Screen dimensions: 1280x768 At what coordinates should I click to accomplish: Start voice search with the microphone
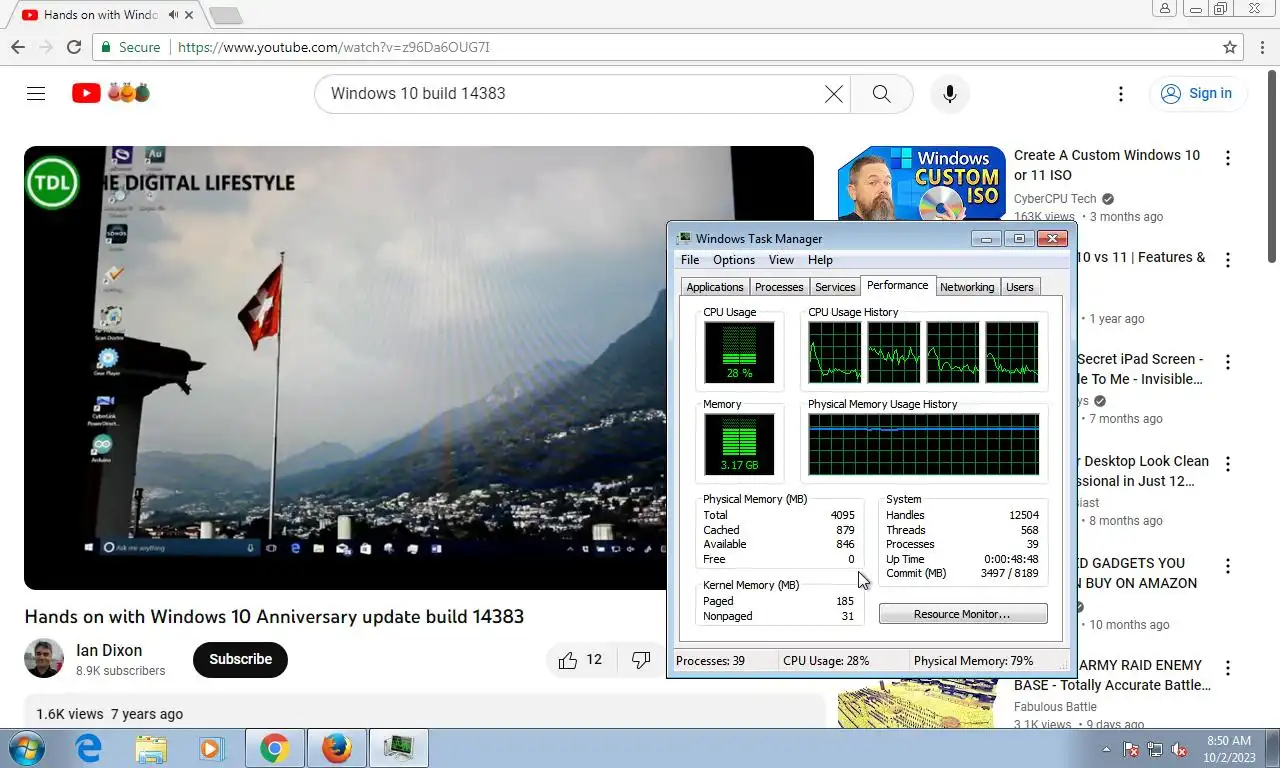(950, 93)
